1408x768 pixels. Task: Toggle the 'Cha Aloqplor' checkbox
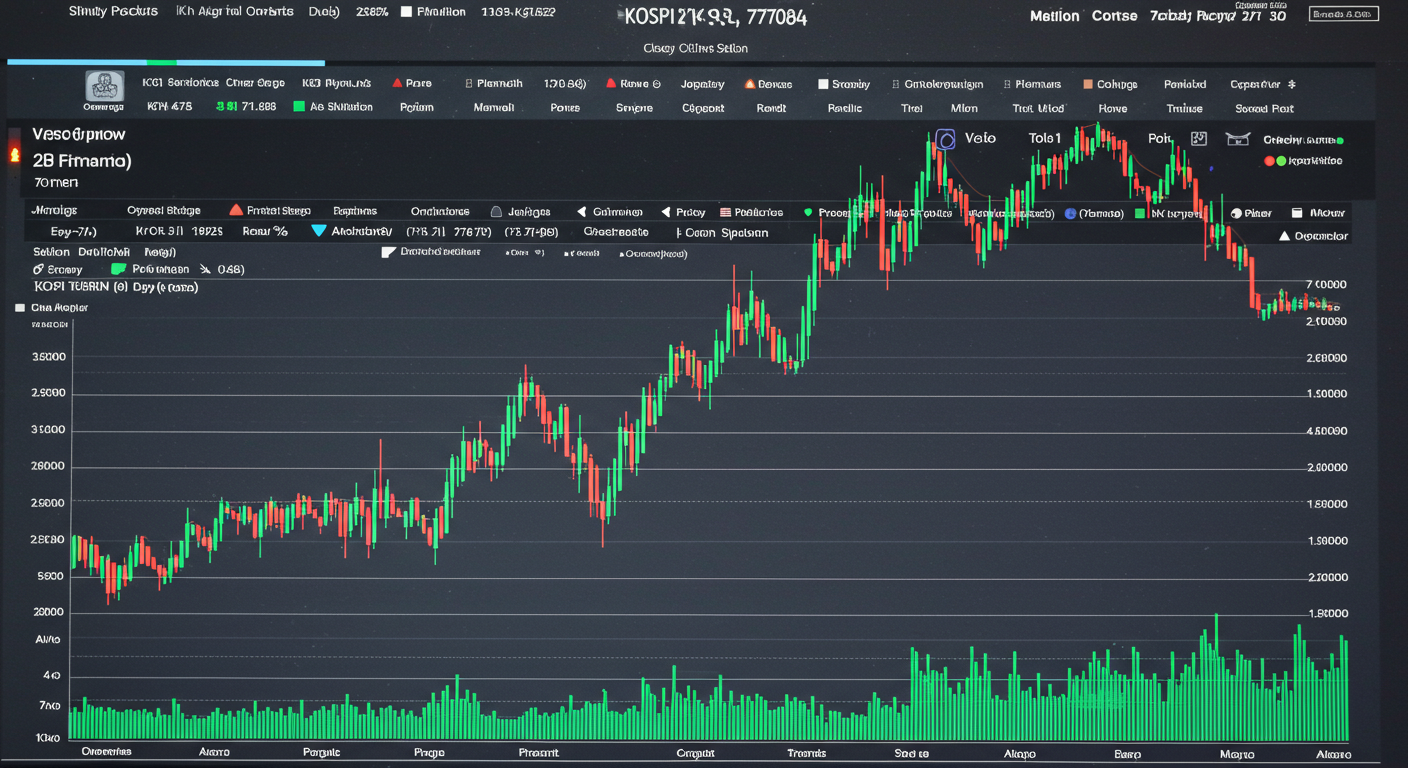click(x=20, y=308)
